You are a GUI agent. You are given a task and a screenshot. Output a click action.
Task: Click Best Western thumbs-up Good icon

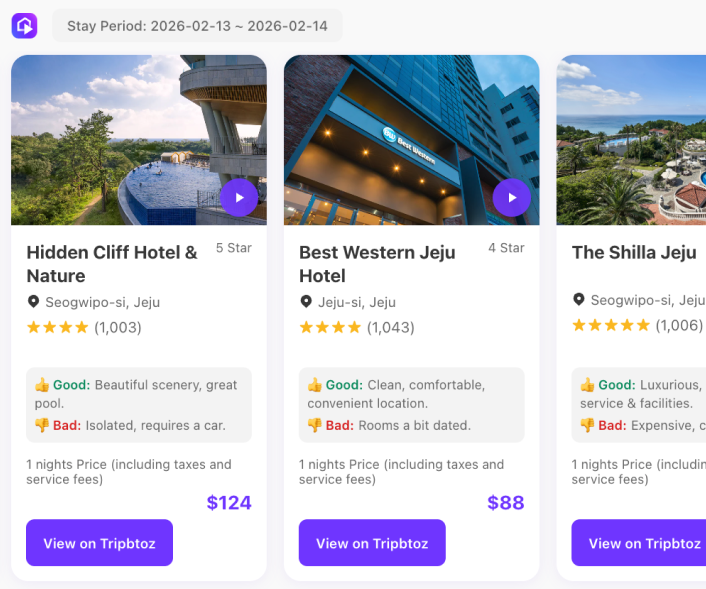(x=315, y=385)
